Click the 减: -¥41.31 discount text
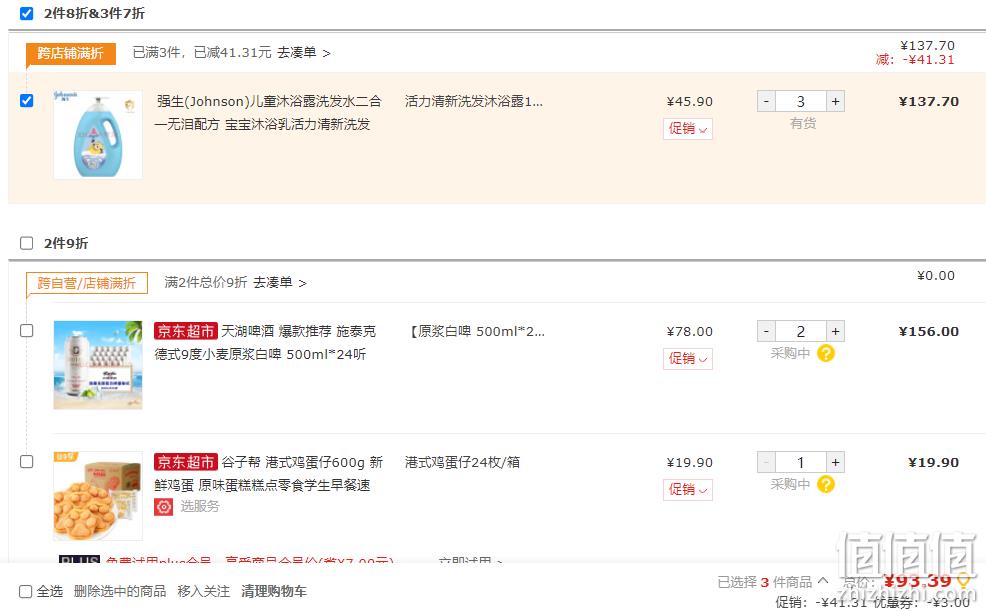The image size is (986, 611). (x=915, y=60)
